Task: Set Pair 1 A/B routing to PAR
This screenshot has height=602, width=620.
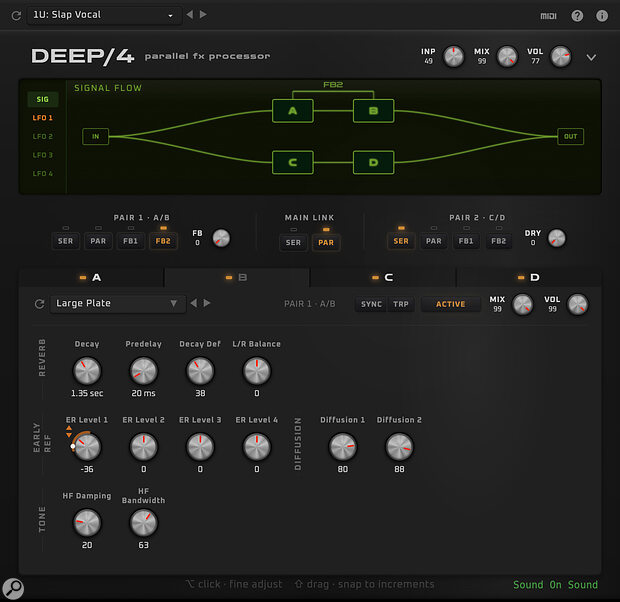Action: point(98,241)
